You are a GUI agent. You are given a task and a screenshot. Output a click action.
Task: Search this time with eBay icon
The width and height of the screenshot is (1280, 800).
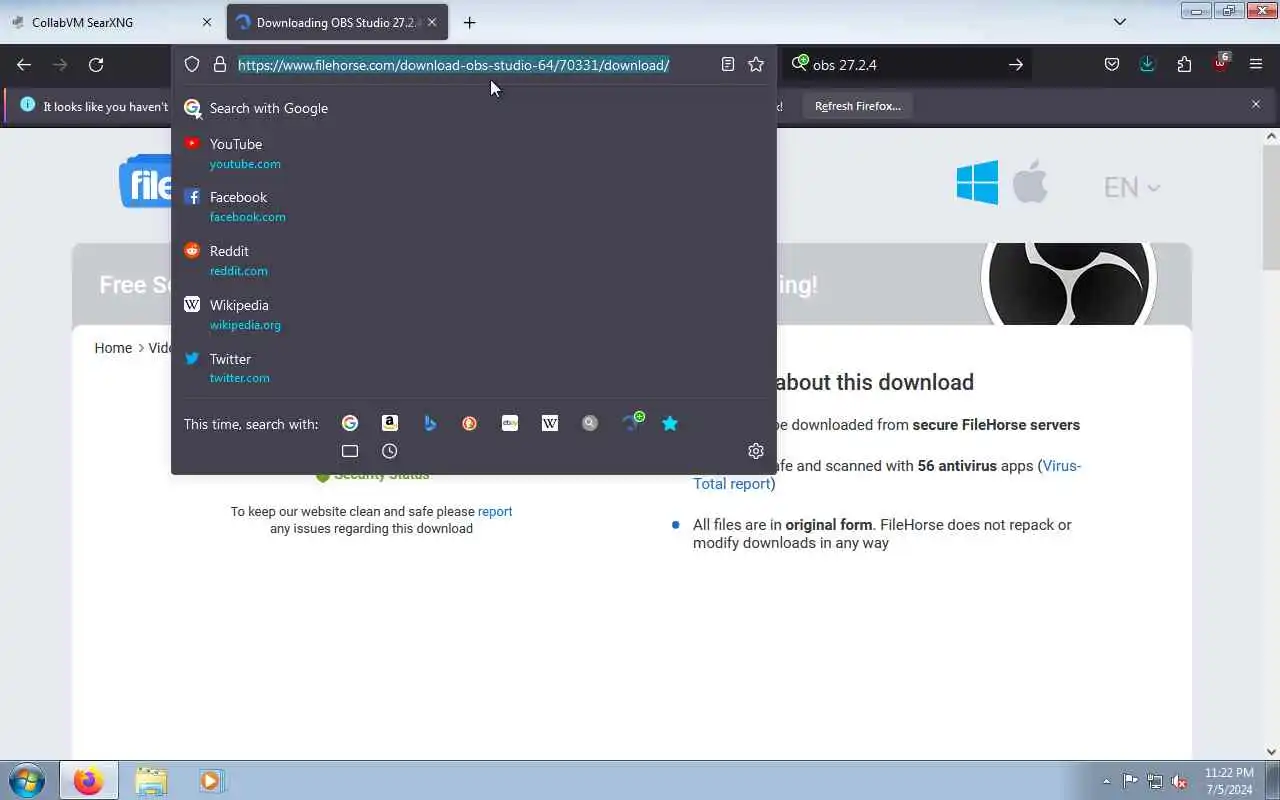coord(510,423)
